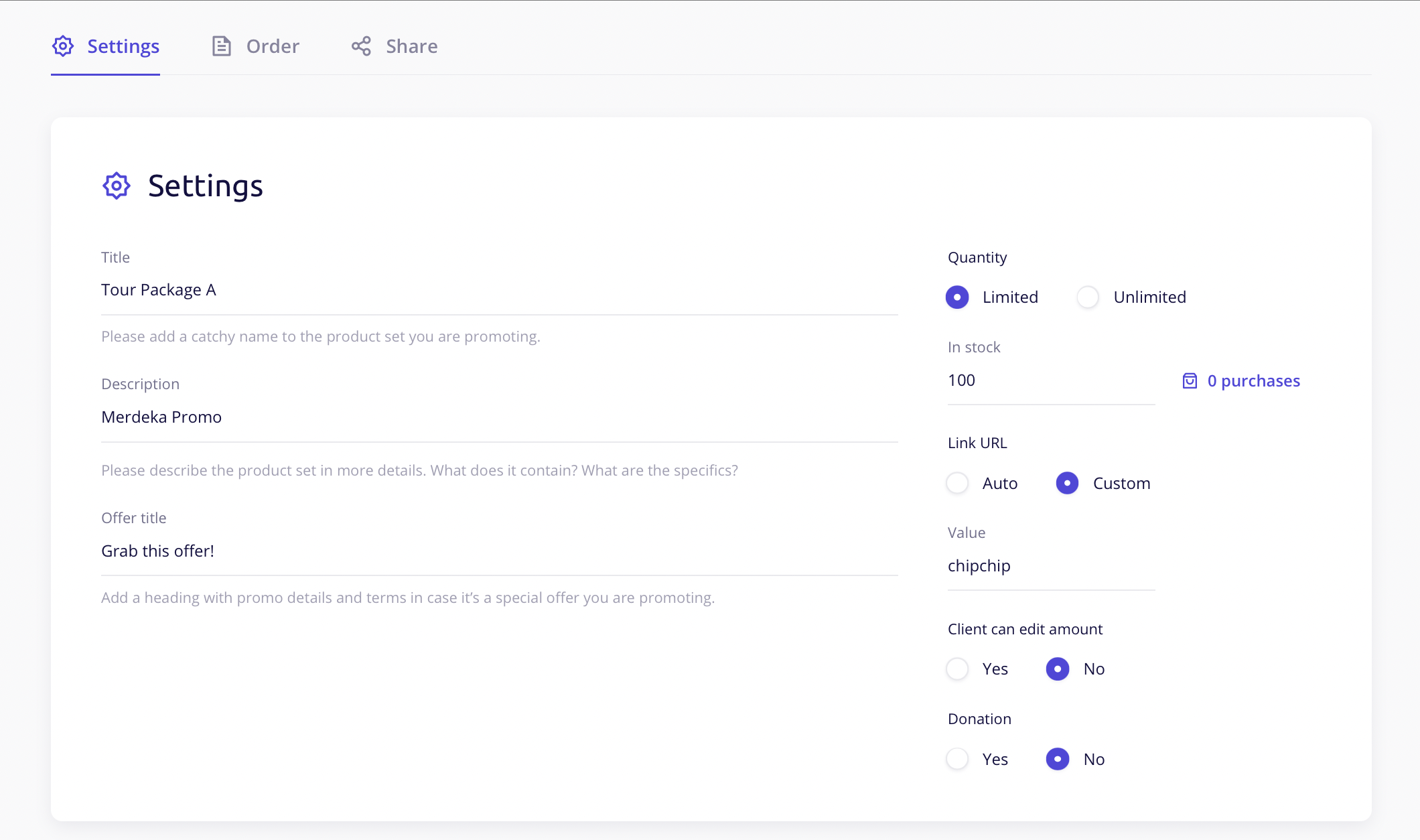Image resolution: width=1420 pixels, height=840 pixels.
Task: Click the In stock label
Action: [974, 347]
